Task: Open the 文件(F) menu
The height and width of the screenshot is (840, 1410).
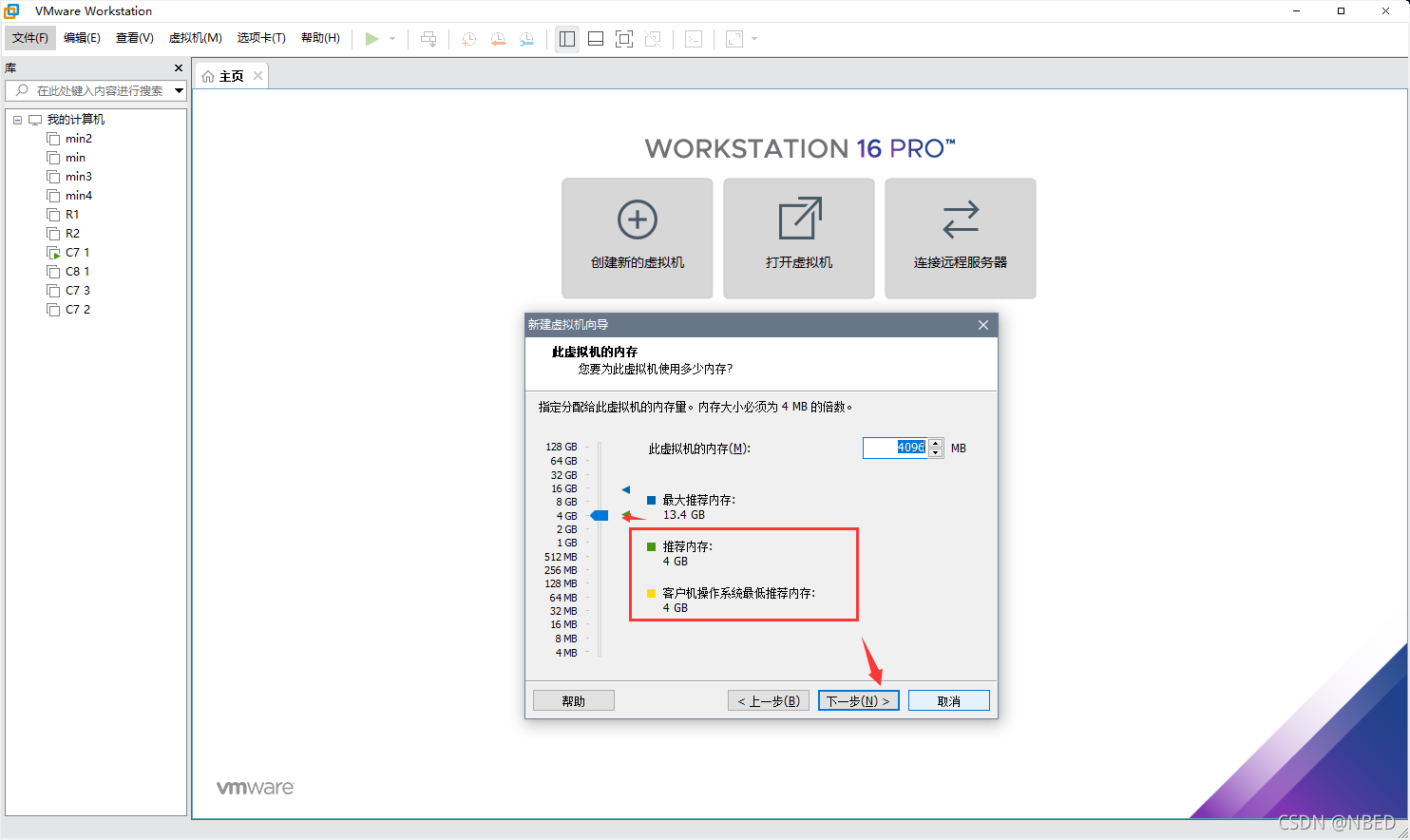Action: 30,38
